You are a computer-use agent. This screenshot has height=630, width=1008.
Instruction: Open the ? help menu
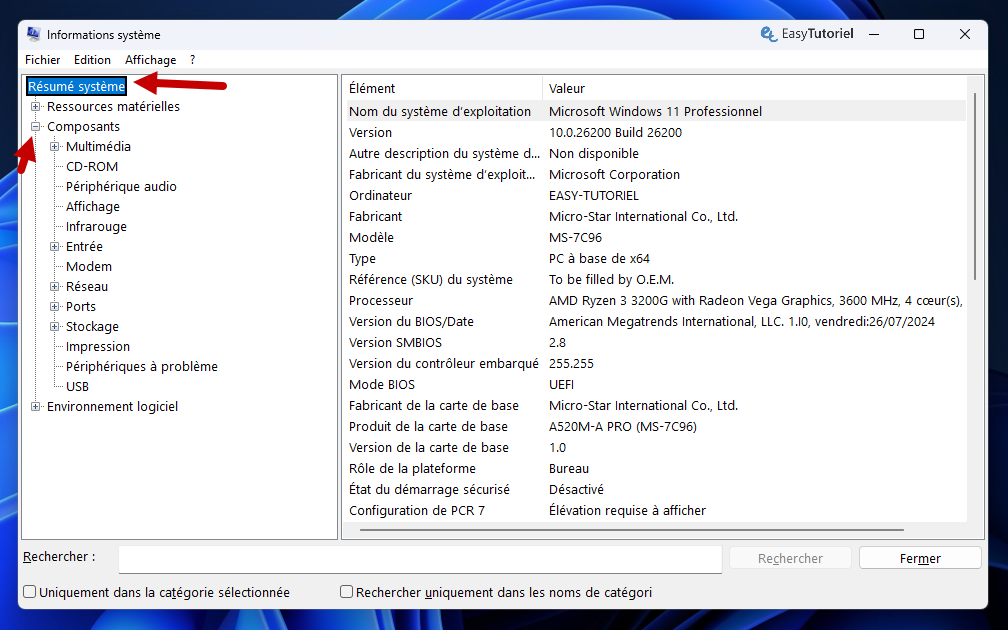click(x=192, y=60)
